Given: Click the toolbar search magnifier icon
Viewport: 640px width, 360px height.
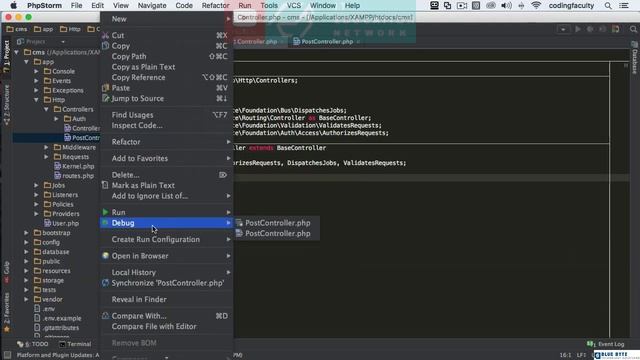Looking at the screenshot, I should (x=633, y=29).
